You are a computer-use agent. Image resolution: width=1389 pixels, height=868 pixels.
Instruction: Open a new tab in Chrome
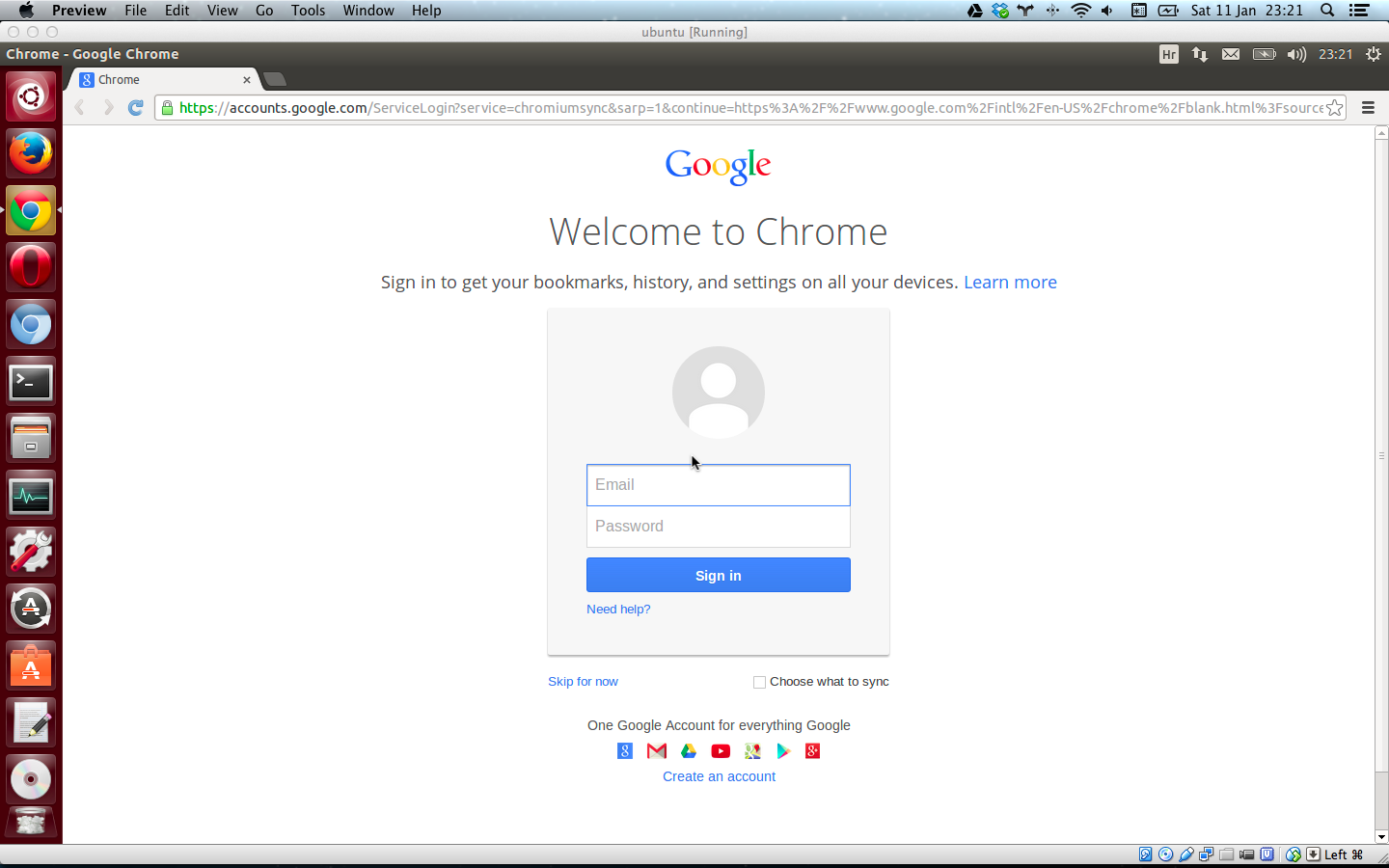pyautogui.click(x=275, y=79)
